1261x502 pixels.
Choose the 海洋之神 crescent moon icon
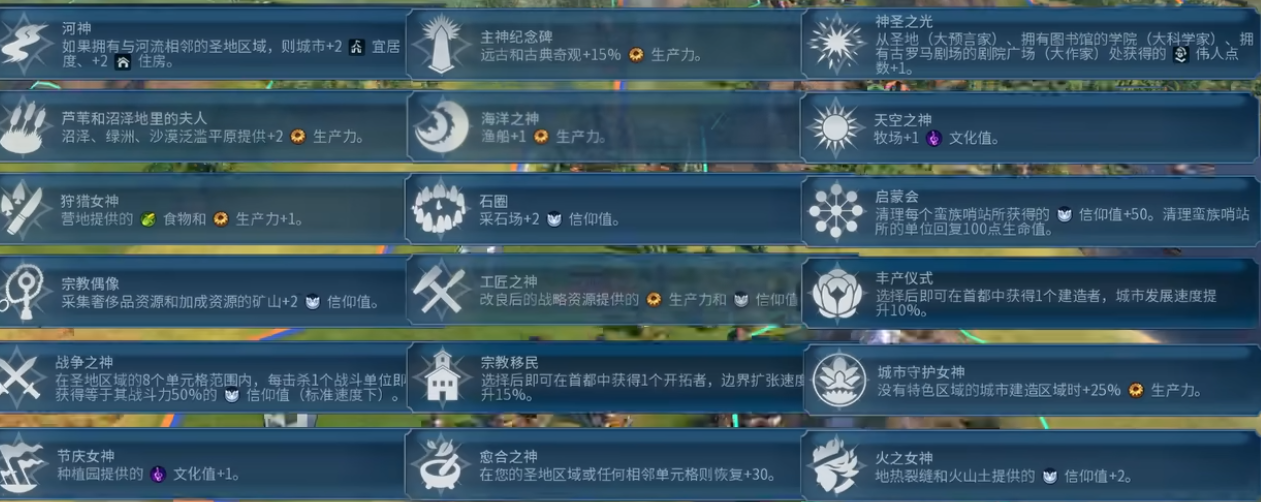tap(442, 128)
